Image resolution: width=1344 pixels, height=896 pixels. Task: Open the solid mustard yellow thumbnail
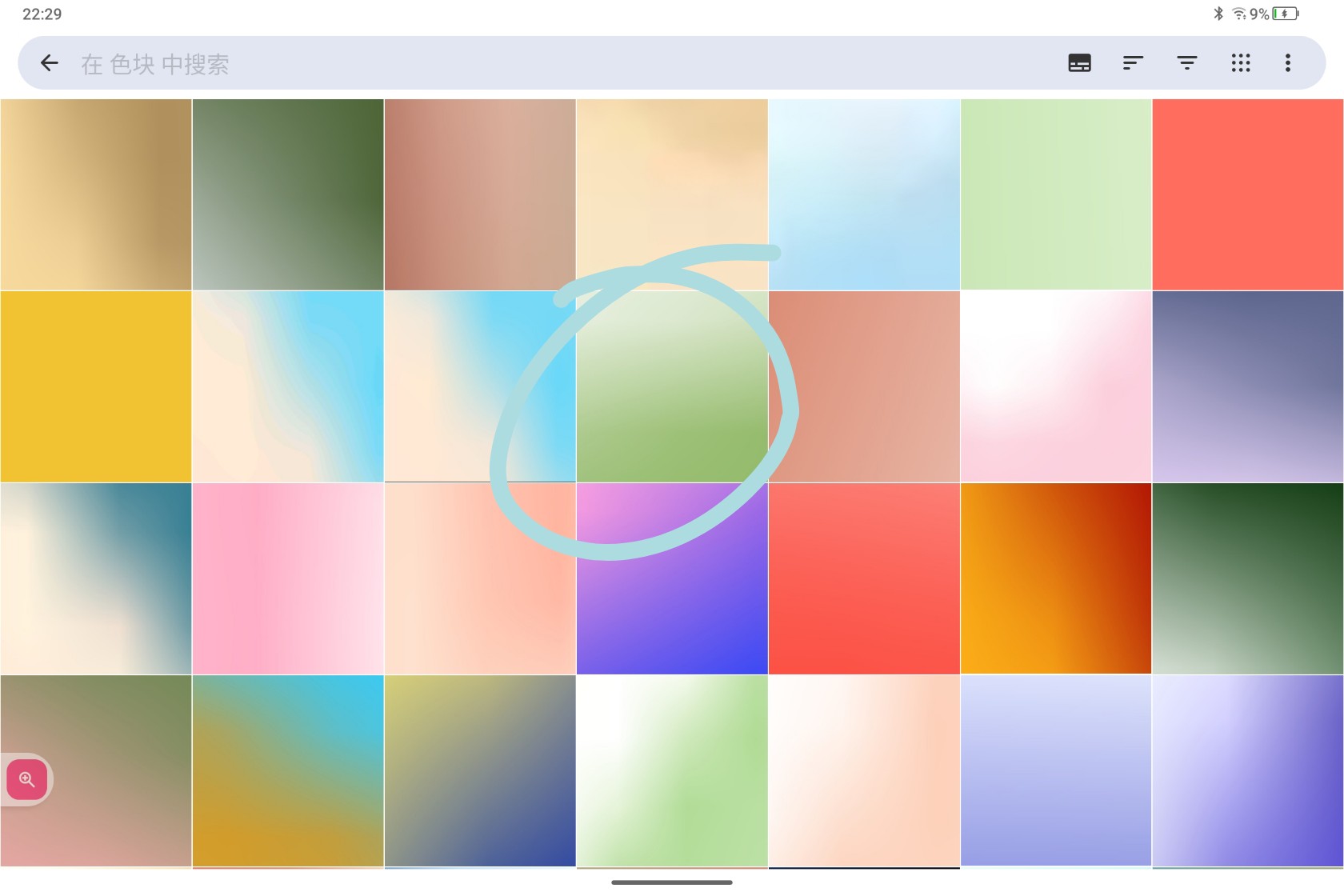tap(96, 386)
